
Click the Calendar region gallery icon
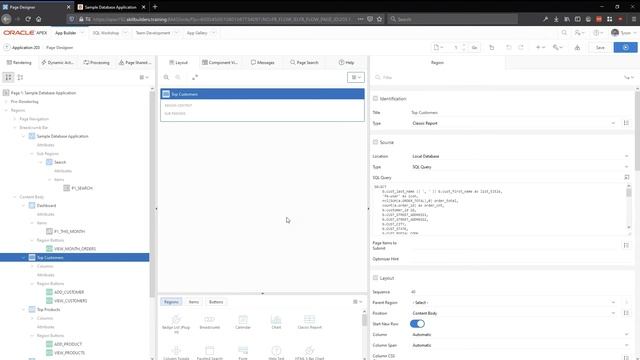[x=243, y=322]
